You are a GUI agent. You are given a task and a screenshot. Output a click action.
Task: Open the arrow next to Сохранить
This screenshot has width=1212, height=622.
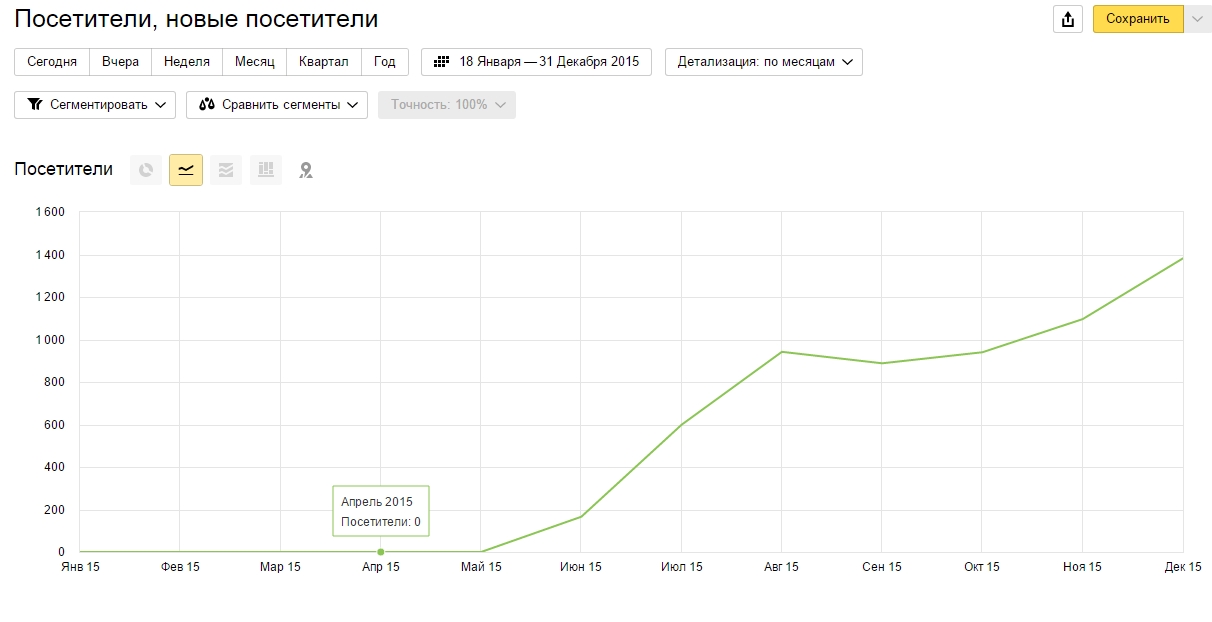[x=1198, y=19]
